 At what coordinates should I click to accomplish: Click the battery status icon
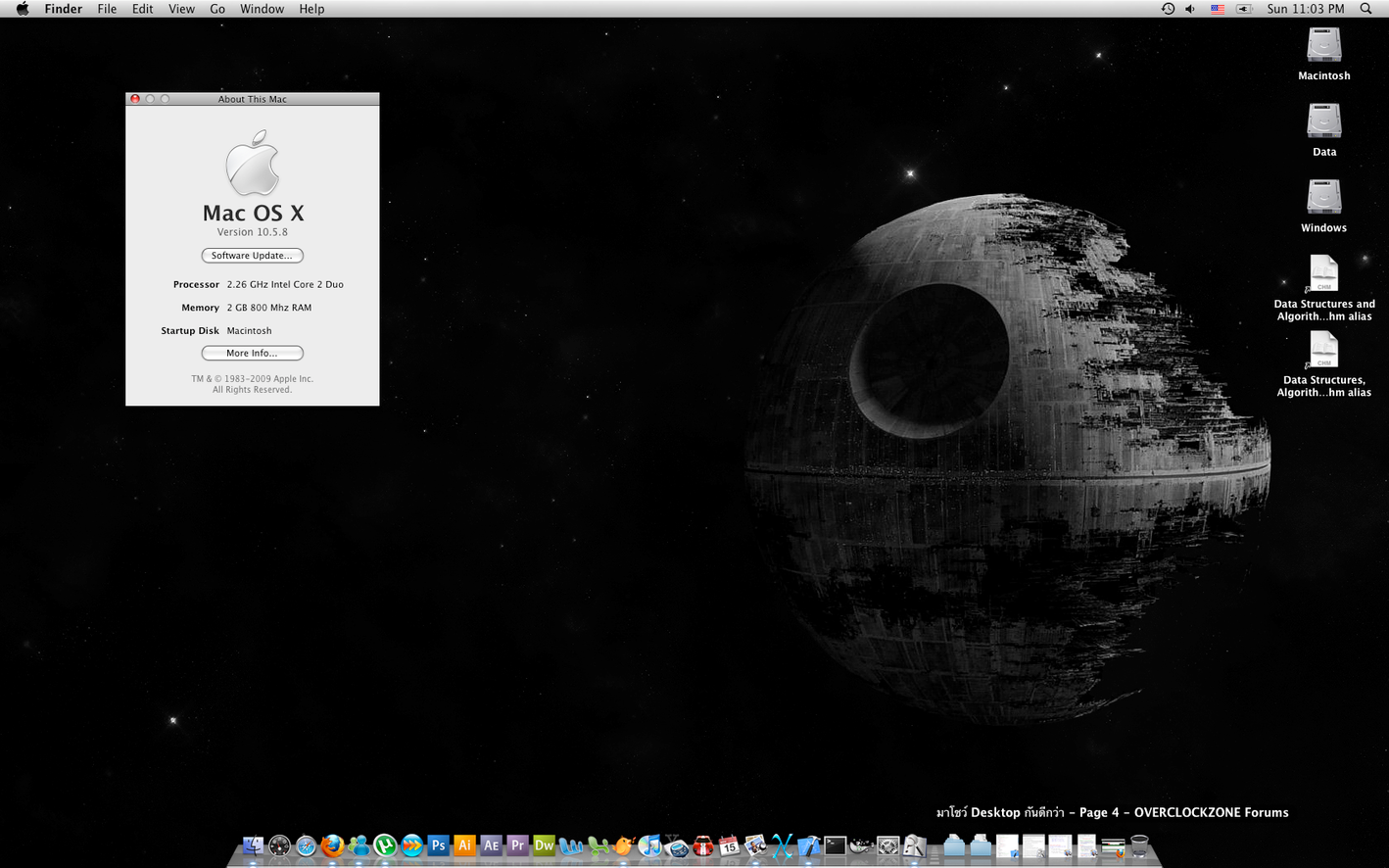click(1244, 9)
